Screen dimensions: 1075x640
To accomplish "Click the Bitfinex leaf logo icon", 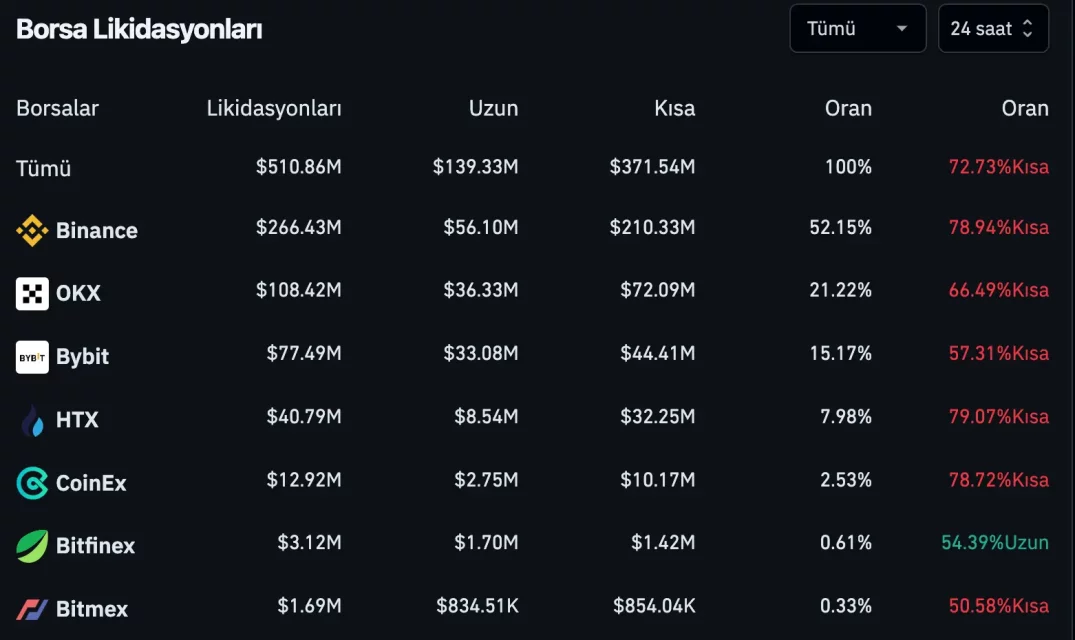I will [x=32, y=546].
